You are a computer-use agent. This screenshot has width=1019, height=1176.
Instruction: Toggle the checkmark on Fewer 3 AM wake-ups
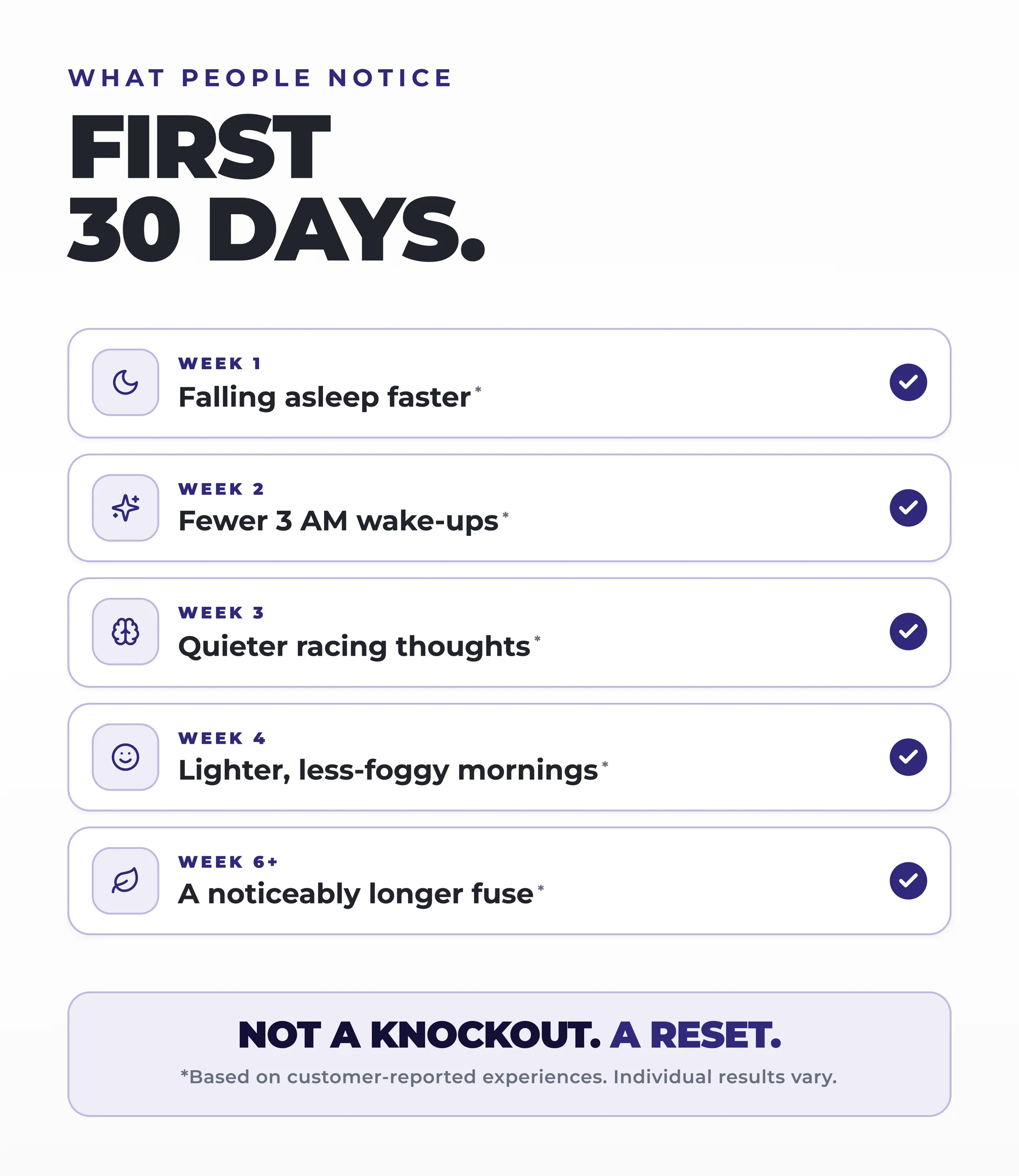coord(908,508)
